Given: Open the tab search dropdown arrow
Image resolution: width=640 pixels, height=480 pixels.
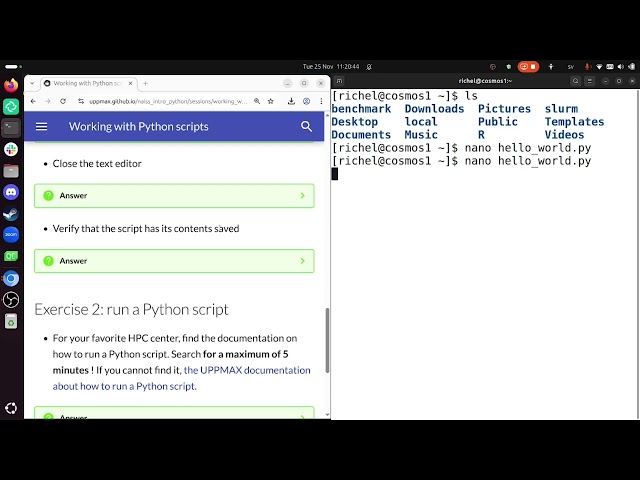Looking at the screenshot, I should coord(32,83).
